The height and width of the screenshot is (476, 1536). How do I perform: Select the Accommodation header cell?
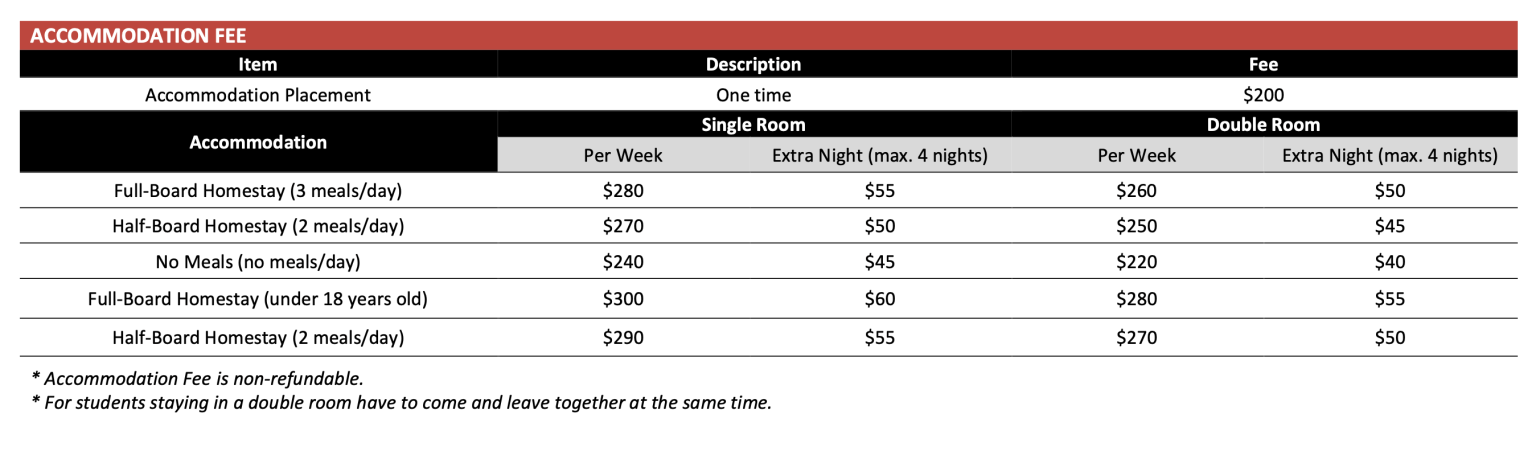click(x=258, y=142)
